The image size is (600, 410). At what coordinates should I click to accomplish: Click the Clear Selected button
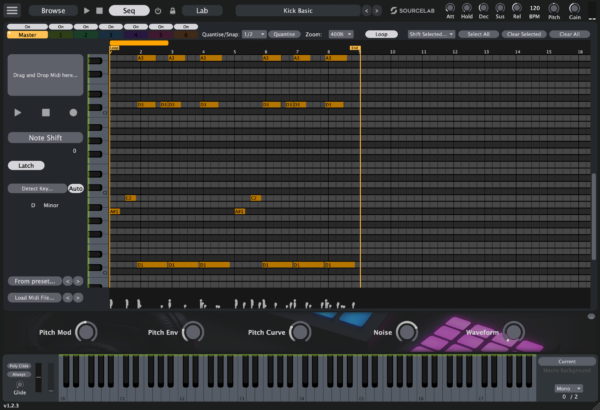tap(524, 34)
